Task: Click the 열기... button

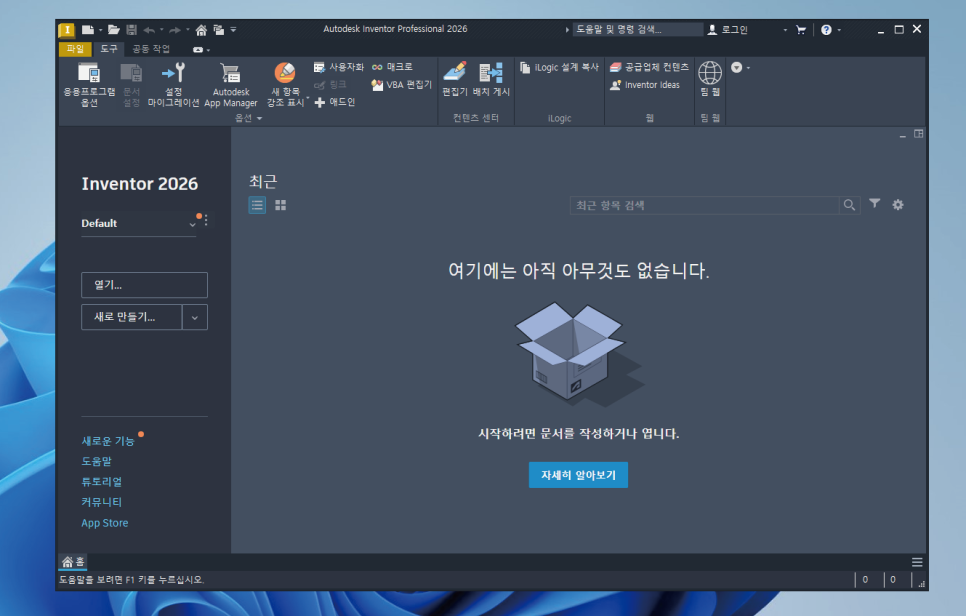Action: coord(144,285)
